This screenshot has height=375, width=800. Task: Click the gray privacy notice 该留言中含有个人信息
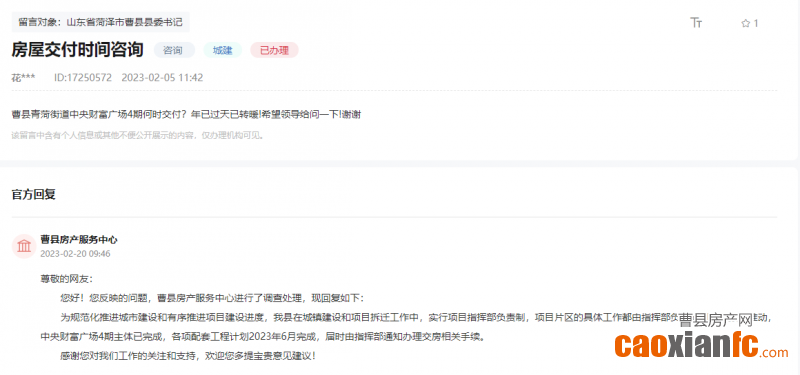point(138,136)
